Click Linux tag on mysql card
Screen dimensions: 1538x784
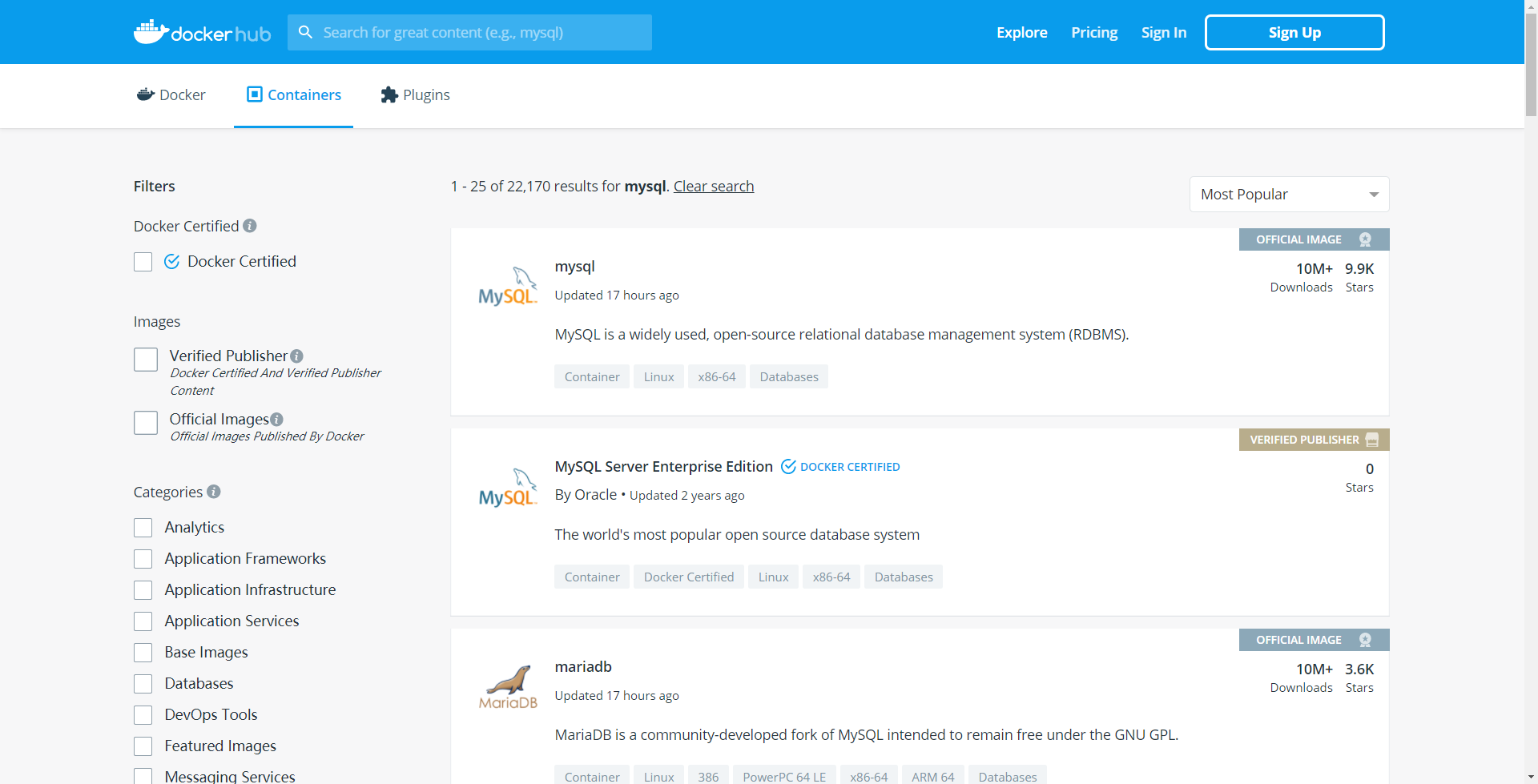pos(658,376)
